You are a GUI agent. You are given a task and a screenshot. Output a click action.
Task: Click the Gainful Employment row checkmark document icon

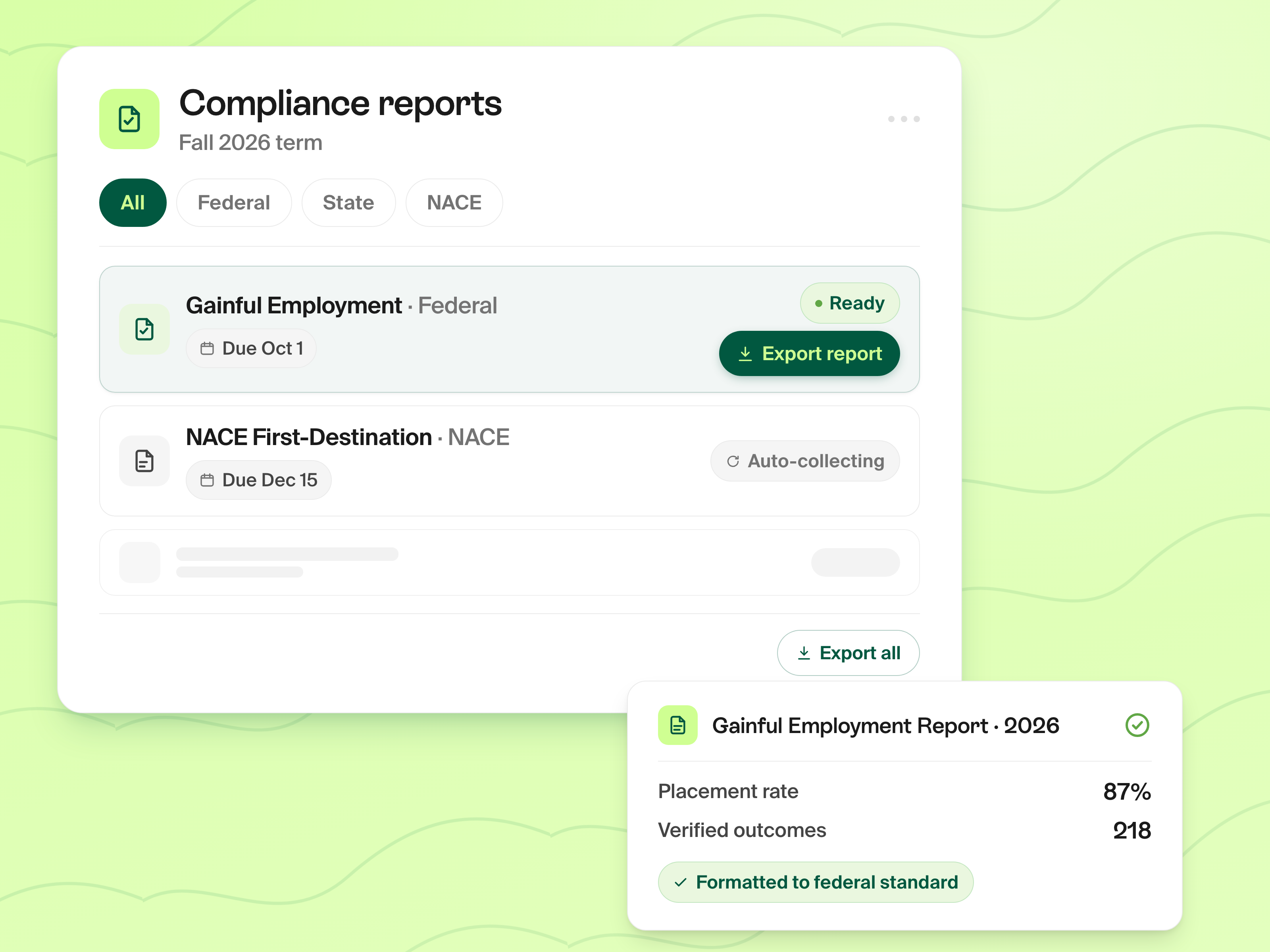tap(144, 329)
